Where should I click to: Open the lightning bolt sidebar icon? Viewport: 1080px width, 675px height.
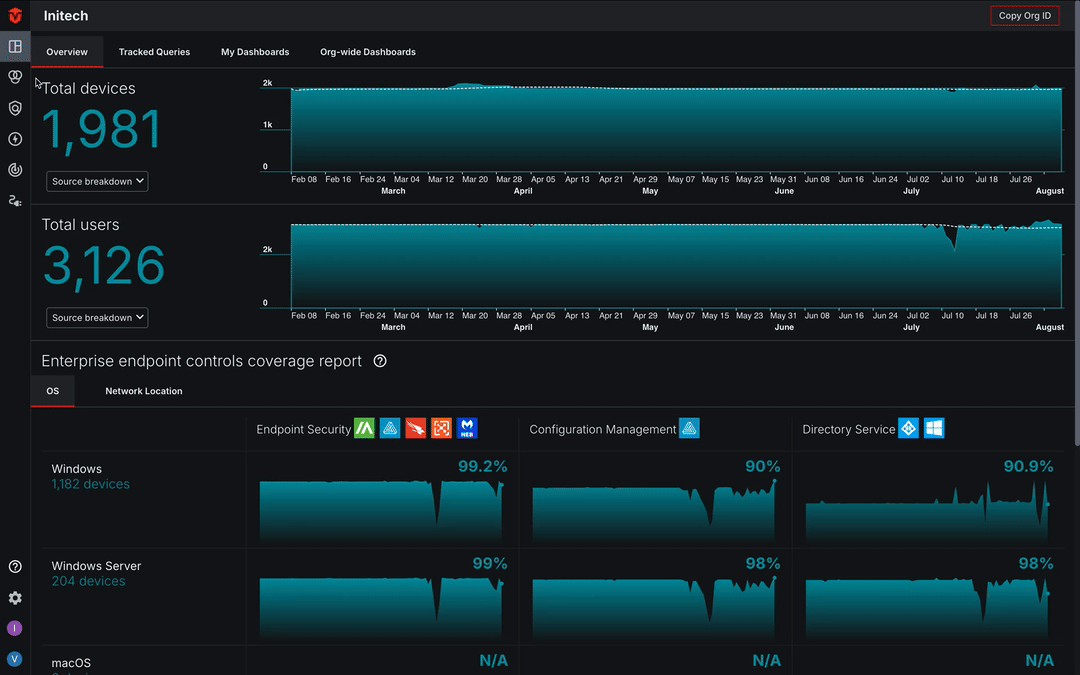tap(15, 139)
